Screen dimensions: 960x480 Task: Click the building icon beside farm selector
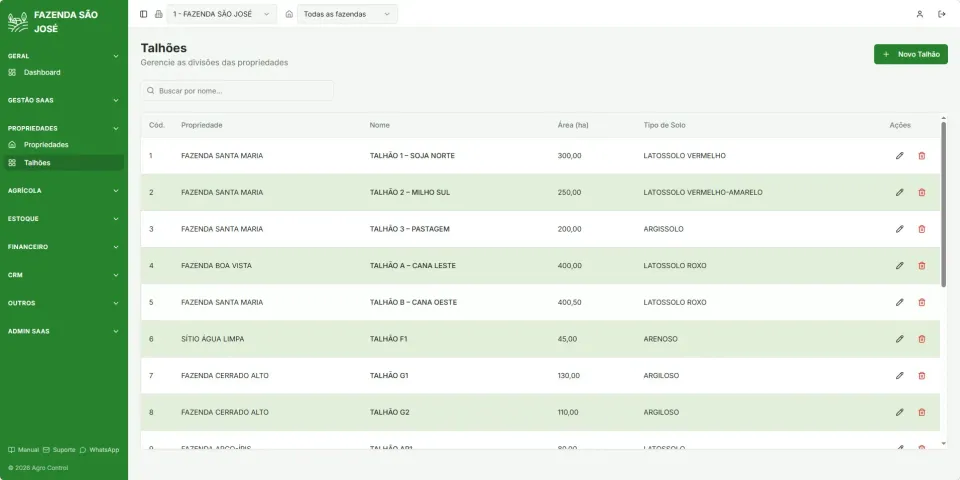159,14
